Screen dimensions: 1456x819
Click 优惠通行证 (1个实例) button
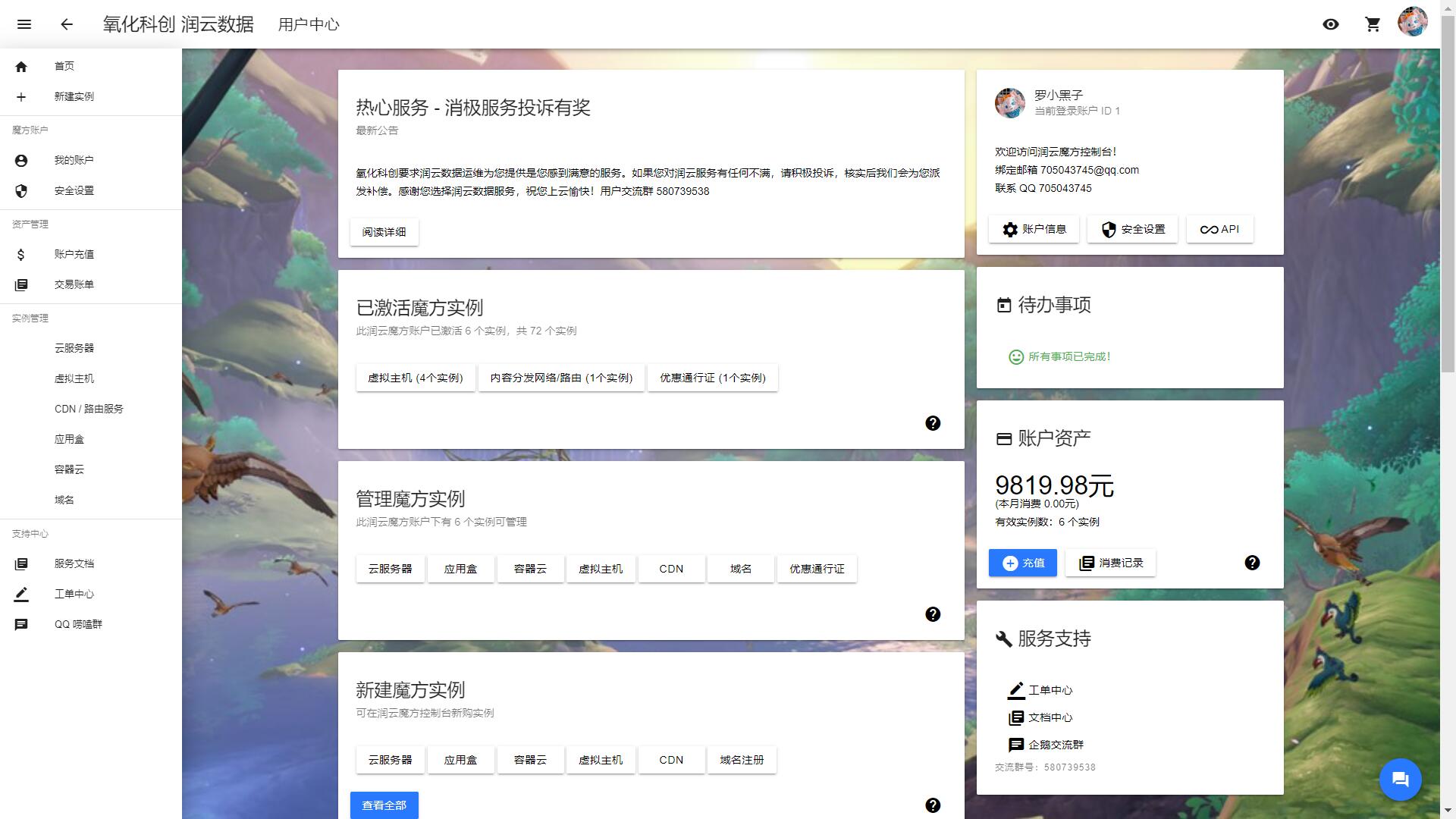click(x=713, y=378)
